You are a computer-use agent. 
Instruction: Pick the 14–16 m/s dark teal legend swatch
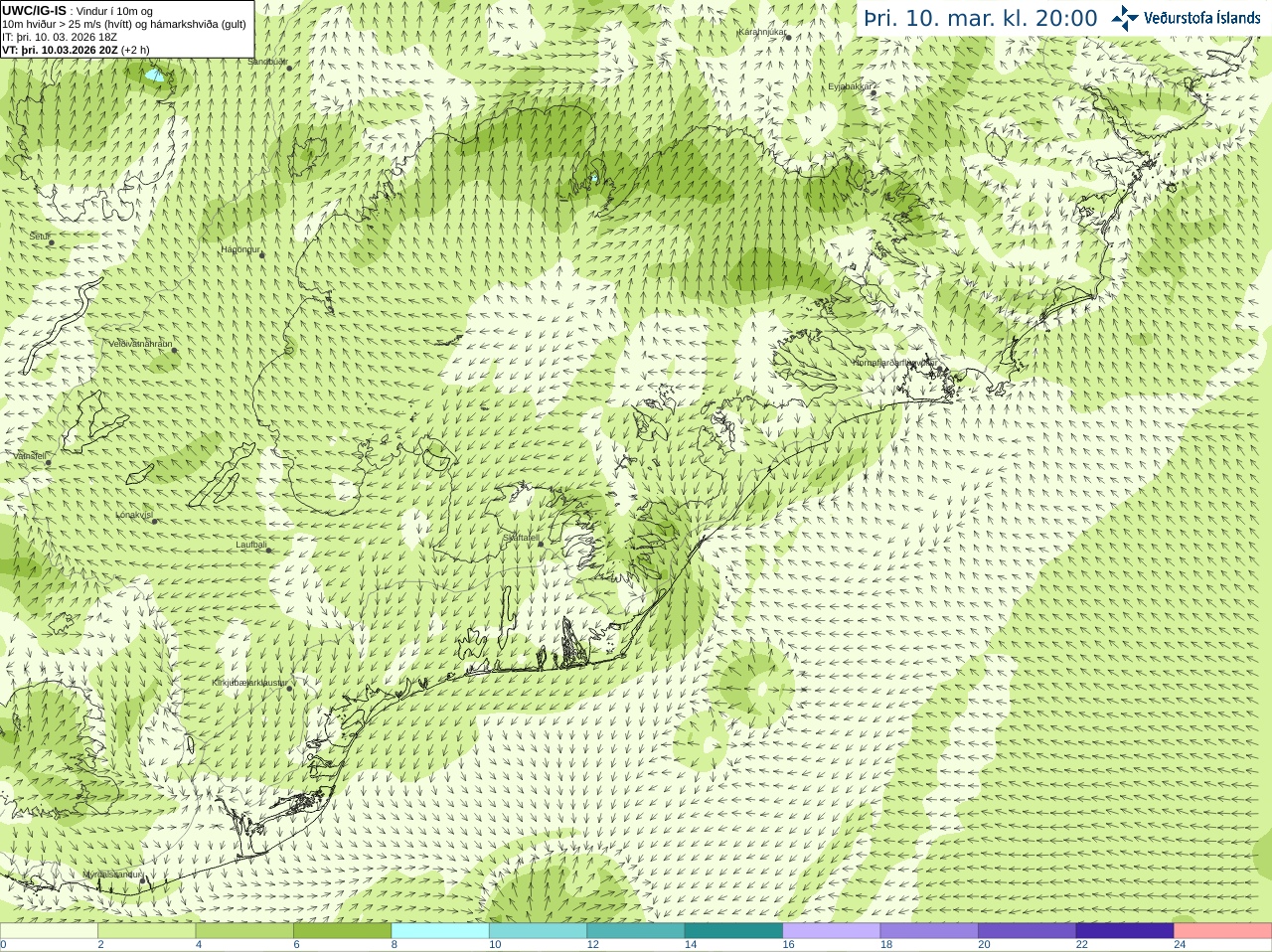[733, 931]
